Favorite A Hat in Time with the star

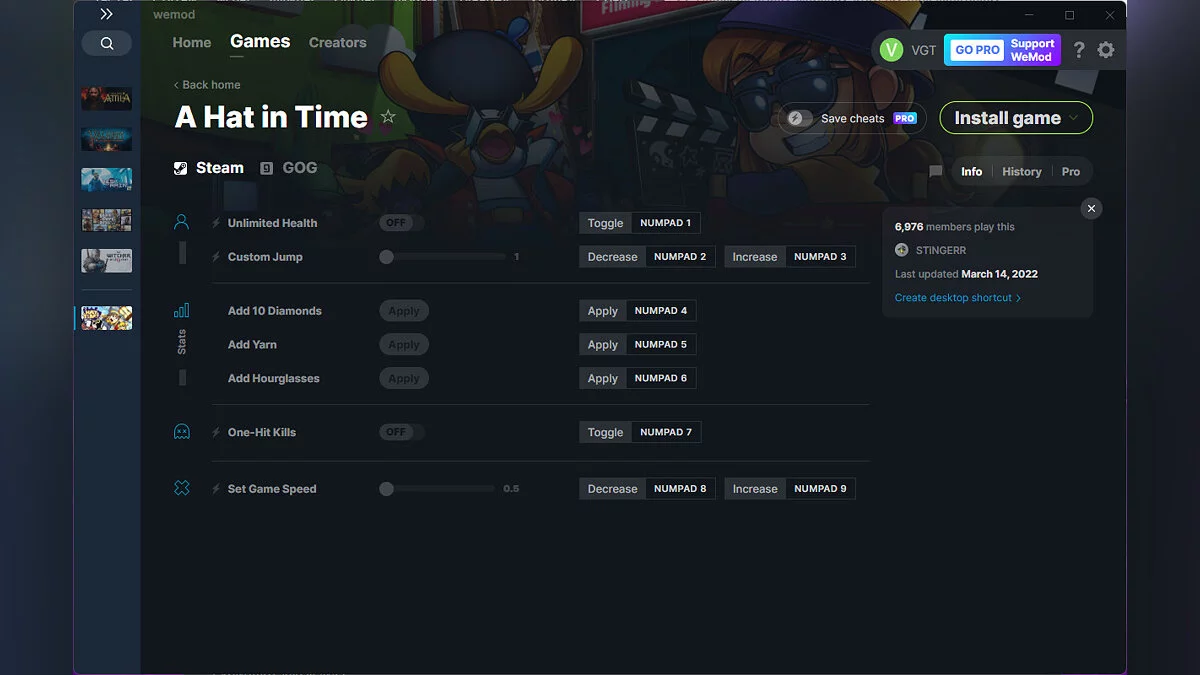click(x=388, y=116)
